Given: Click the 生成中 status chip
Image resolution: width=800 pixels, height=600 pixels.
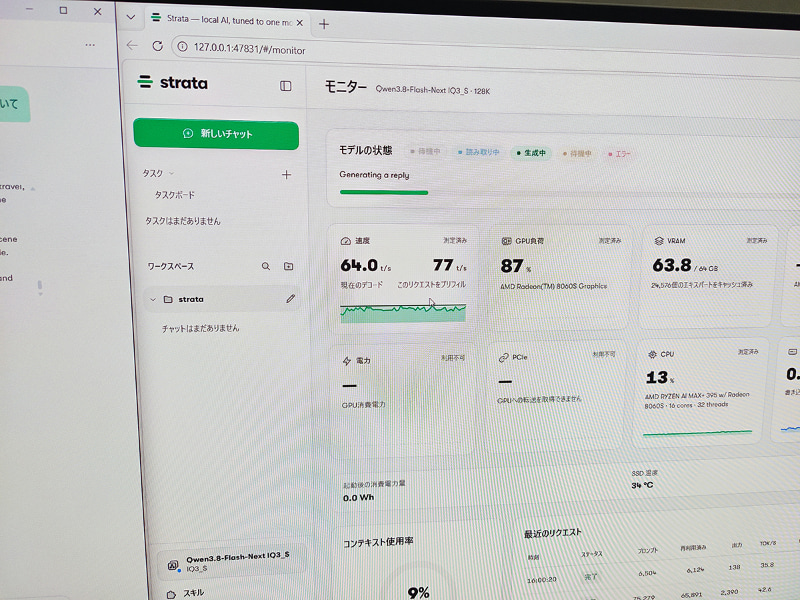Looking at the screenshot, I should [531, 153].
